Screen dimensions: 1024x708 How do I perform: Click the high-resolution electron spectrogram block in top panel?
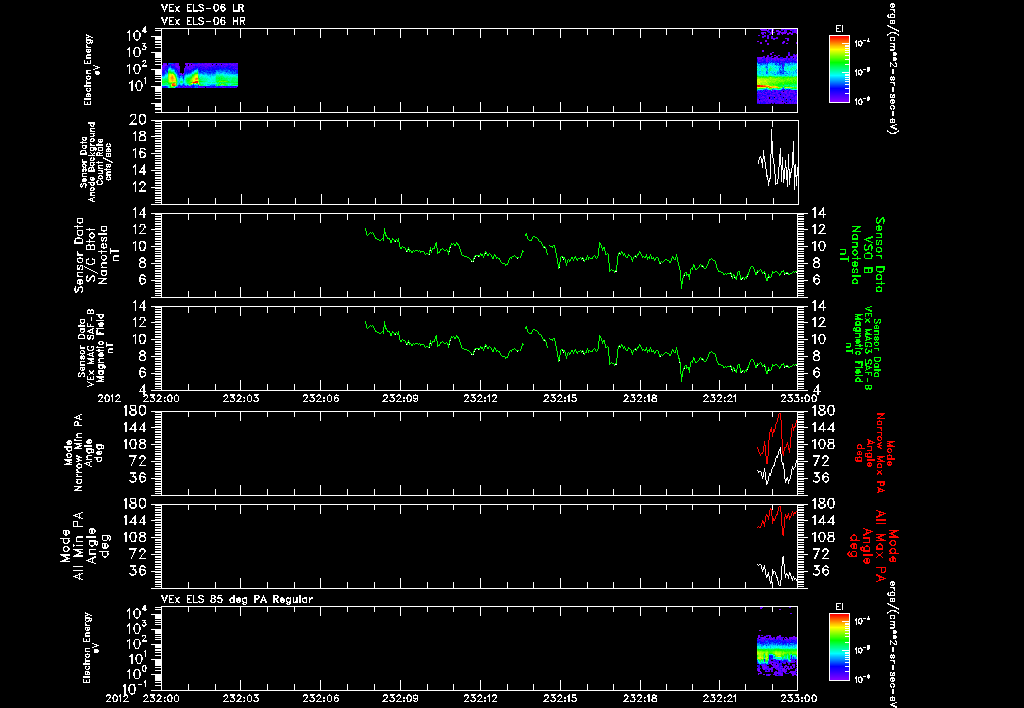(x=776, y=66)
